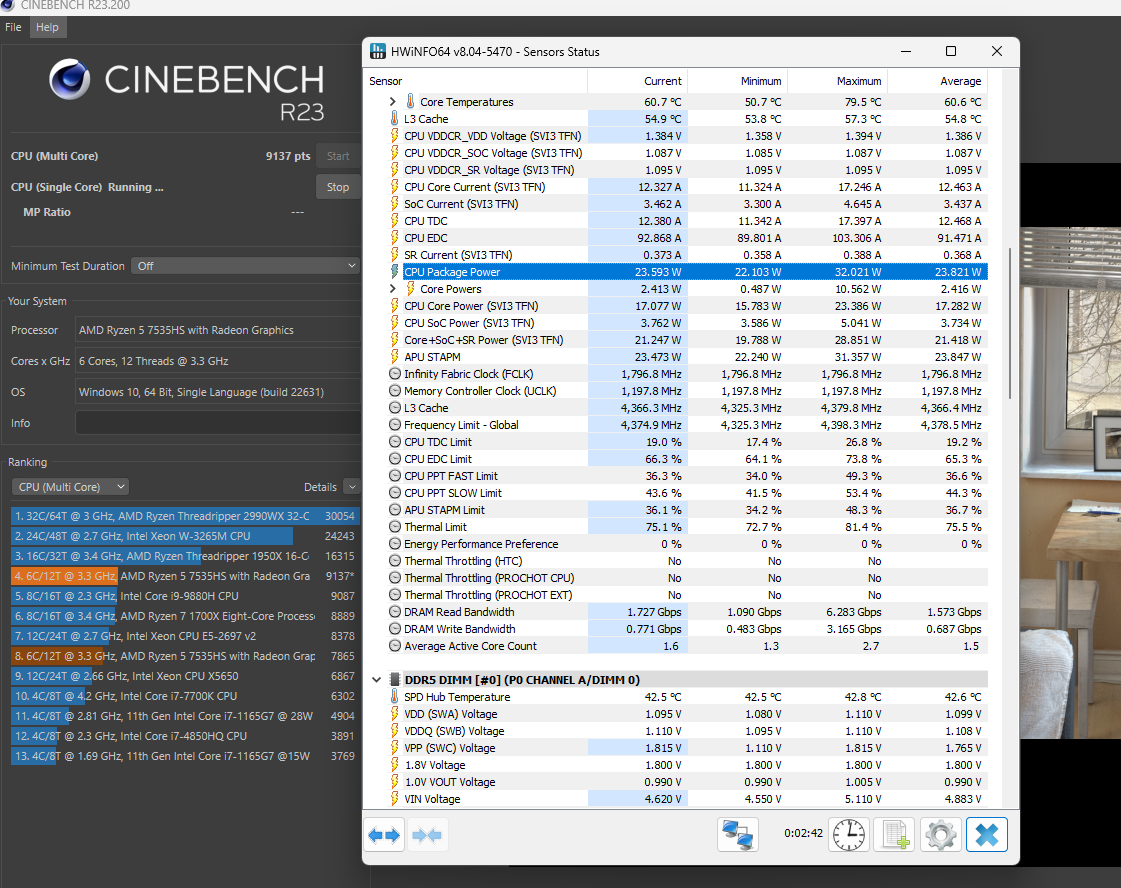Click lightning icon beside VPP (SWC) Voltage
The width and height of the screenshot is (1121, 888).
394,748
